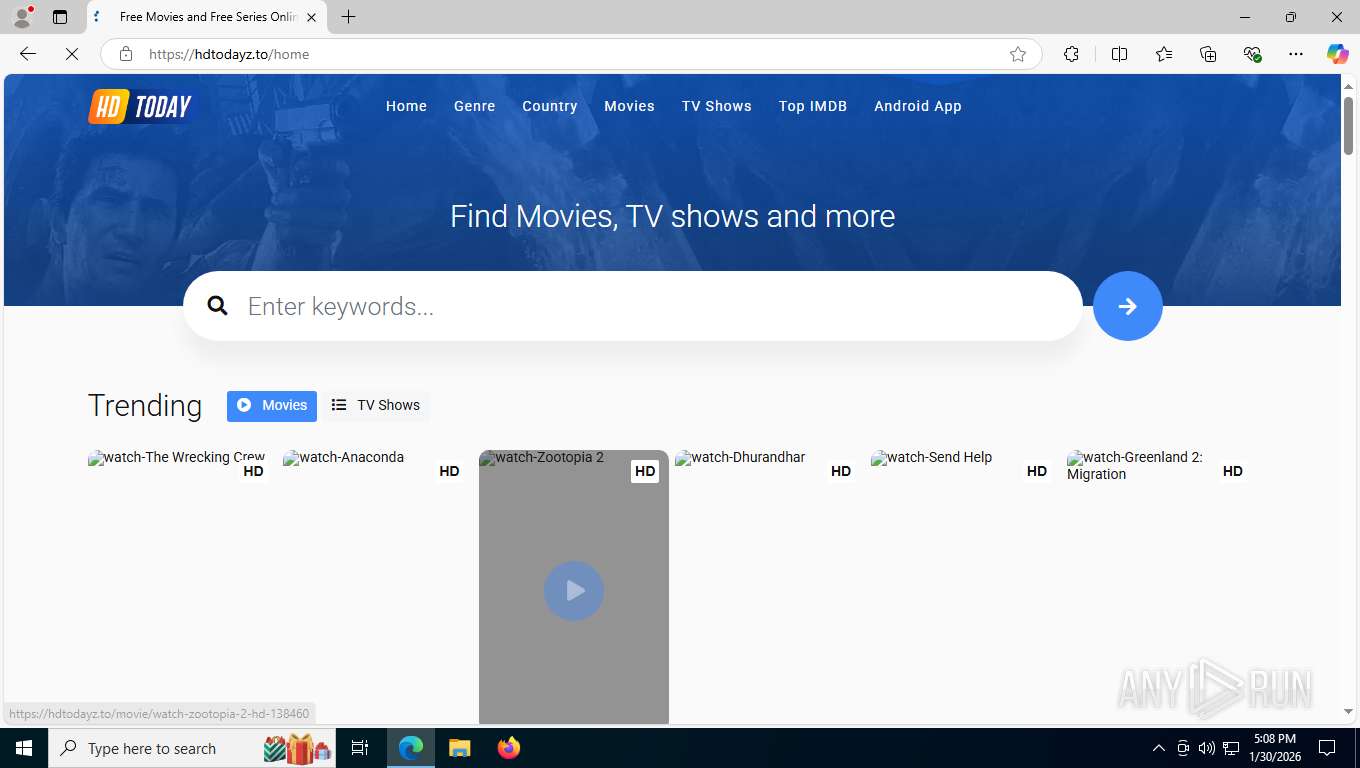Open Collections icon in toolbar
Screen dimensions: 1360x768
point(1208,54)
